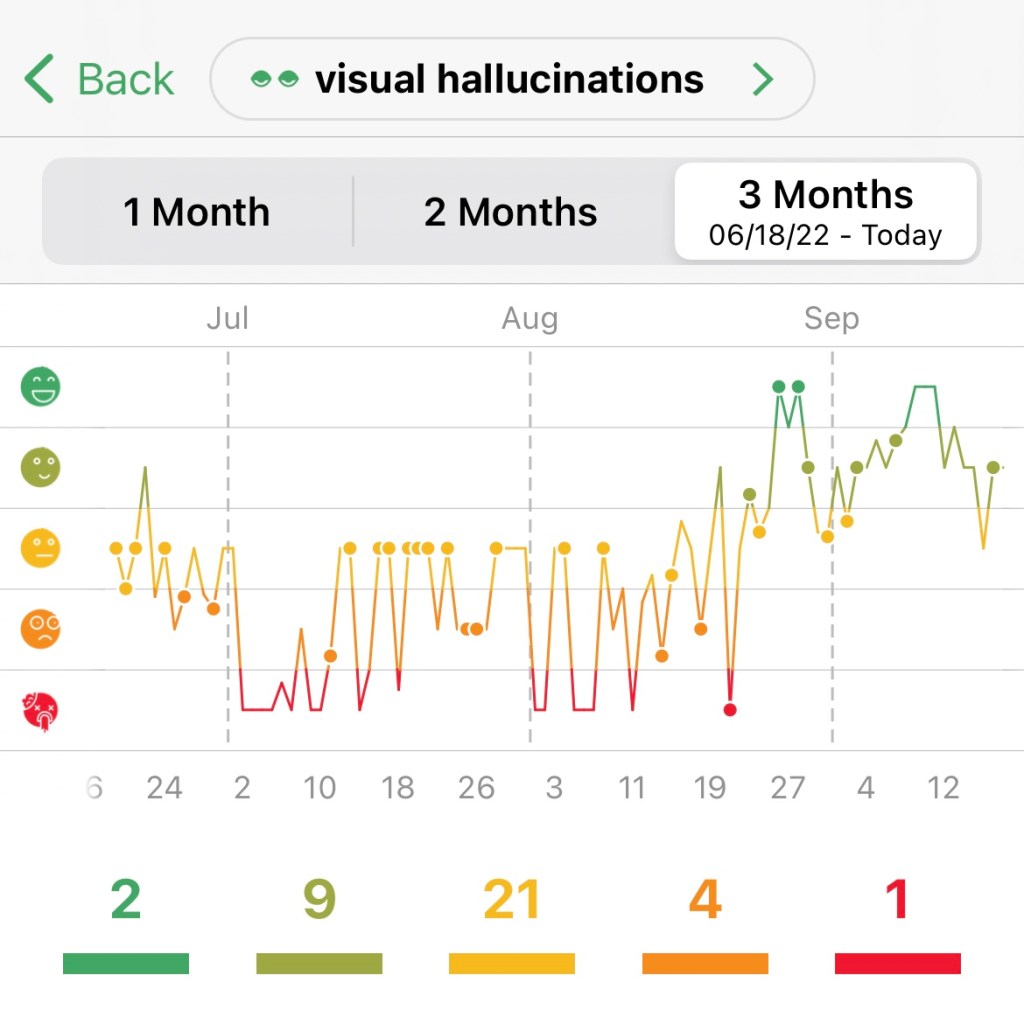
Task: Tap the red sick face icon
Action: (41, 711)
